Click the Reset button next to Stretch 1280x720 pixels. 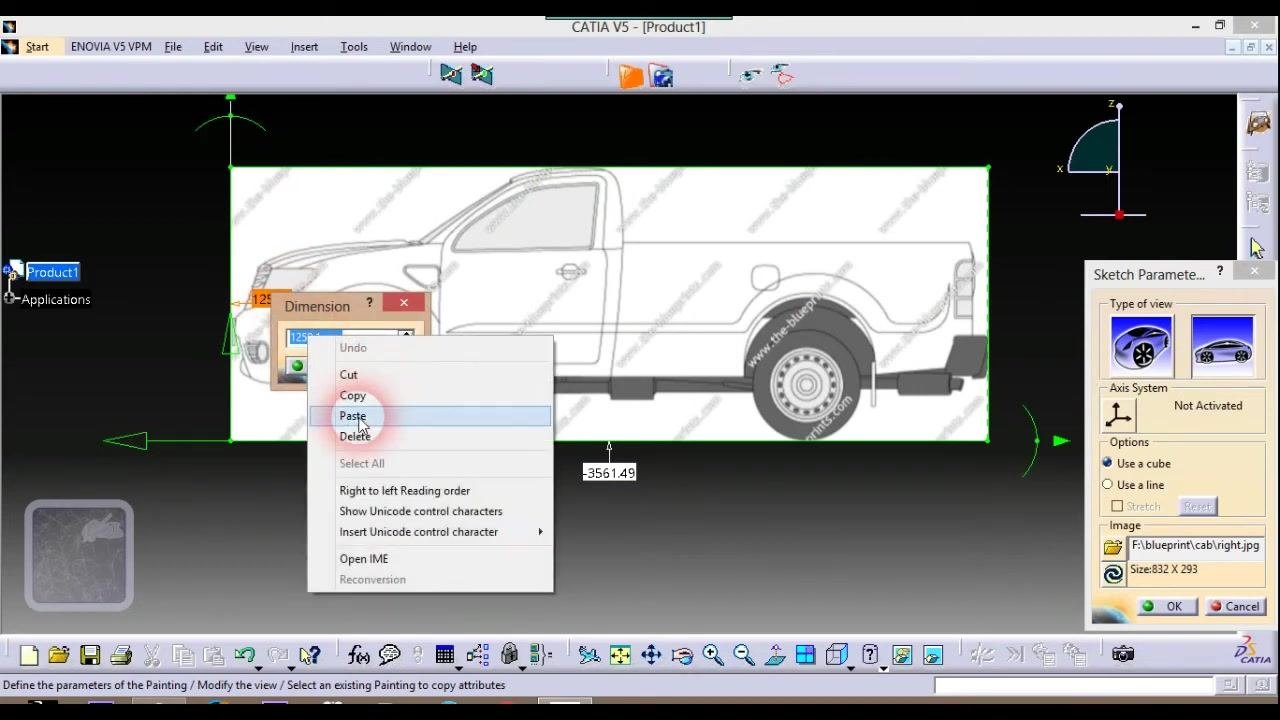point(1198,506)
